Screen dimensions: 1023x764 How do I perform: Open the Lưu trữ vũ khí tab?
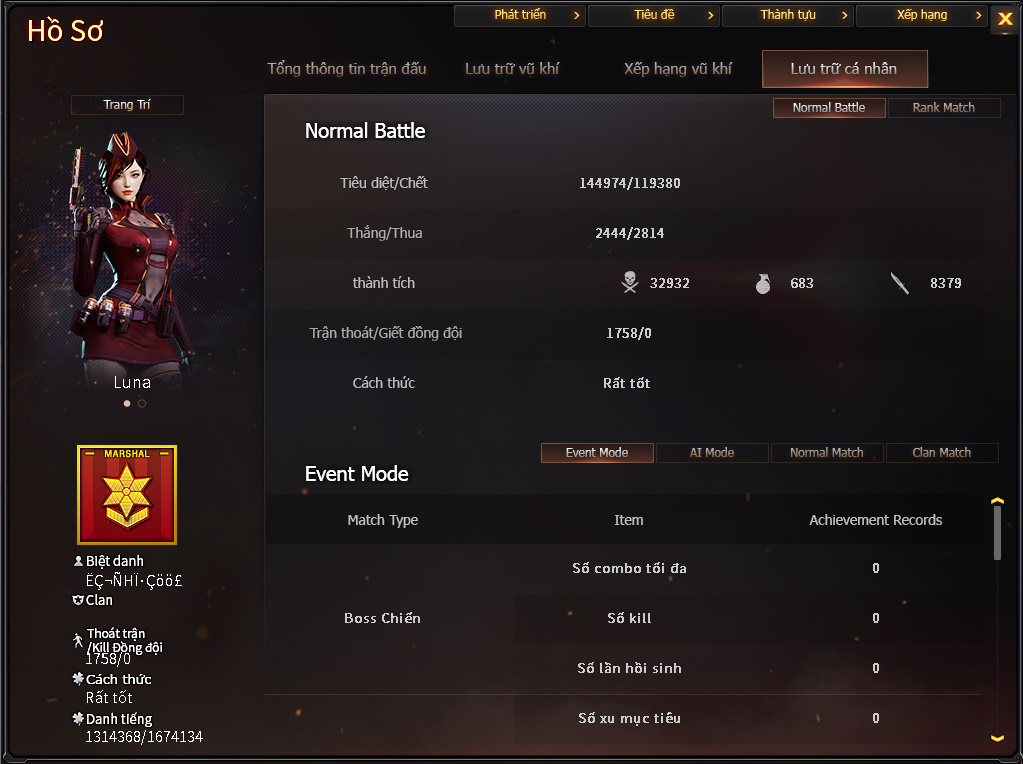512,69
